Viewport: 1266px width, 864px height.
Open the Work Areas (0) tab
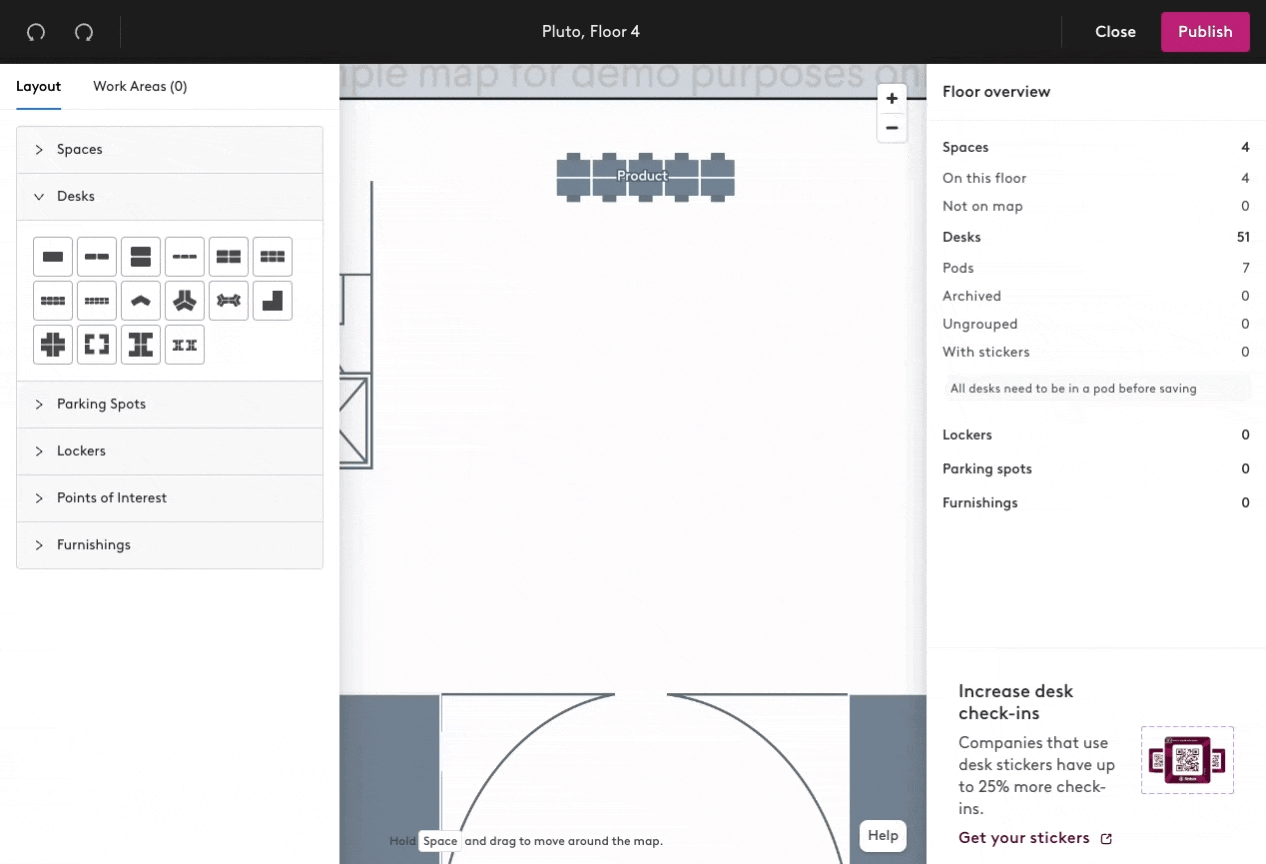pyautogui.click(x=140, y=87)
